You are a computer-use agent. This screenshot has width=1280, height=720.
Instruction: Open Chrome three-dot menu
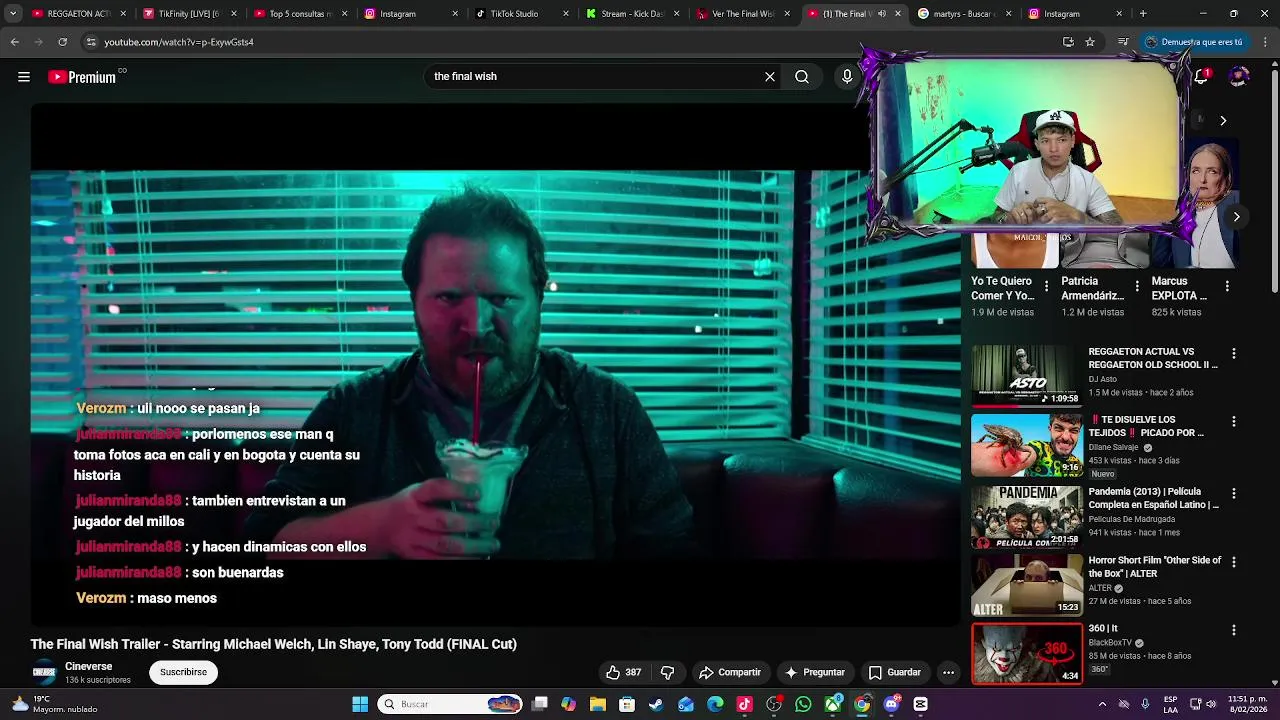point(1266,42)
